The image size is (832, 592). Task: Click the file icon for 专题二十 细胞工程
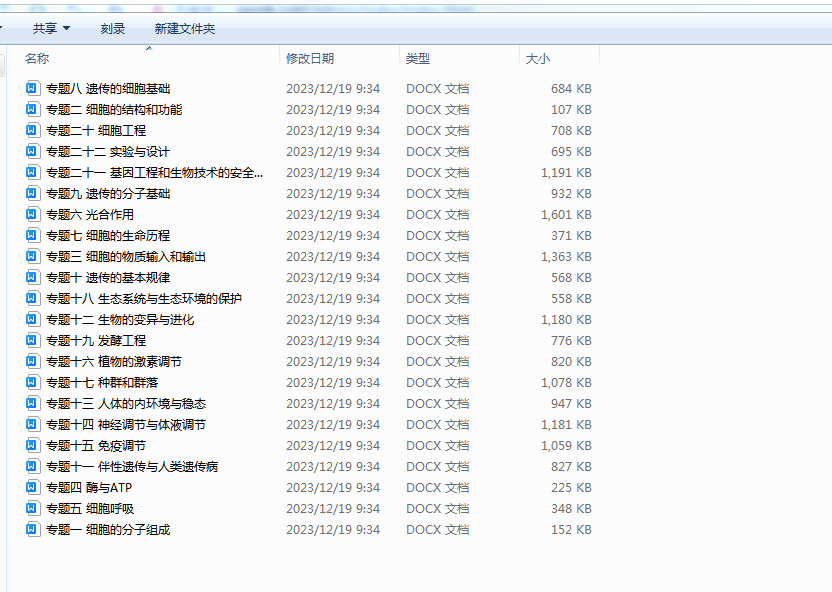pyautogui.click(x=33, y=131)
